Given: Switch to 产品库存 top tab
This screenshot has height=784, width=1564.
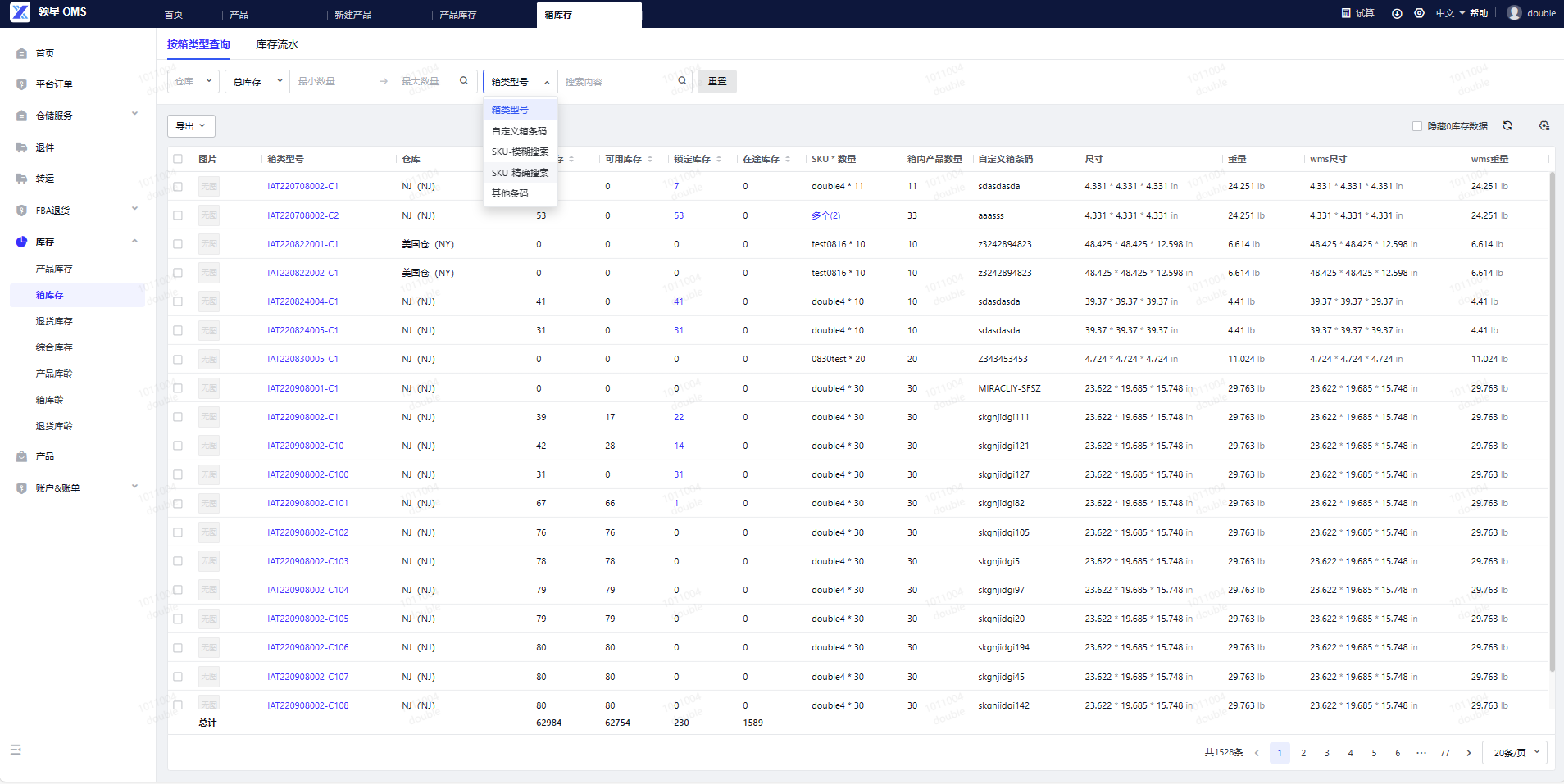Looking at the screenshot, I should tap(458, 15).
